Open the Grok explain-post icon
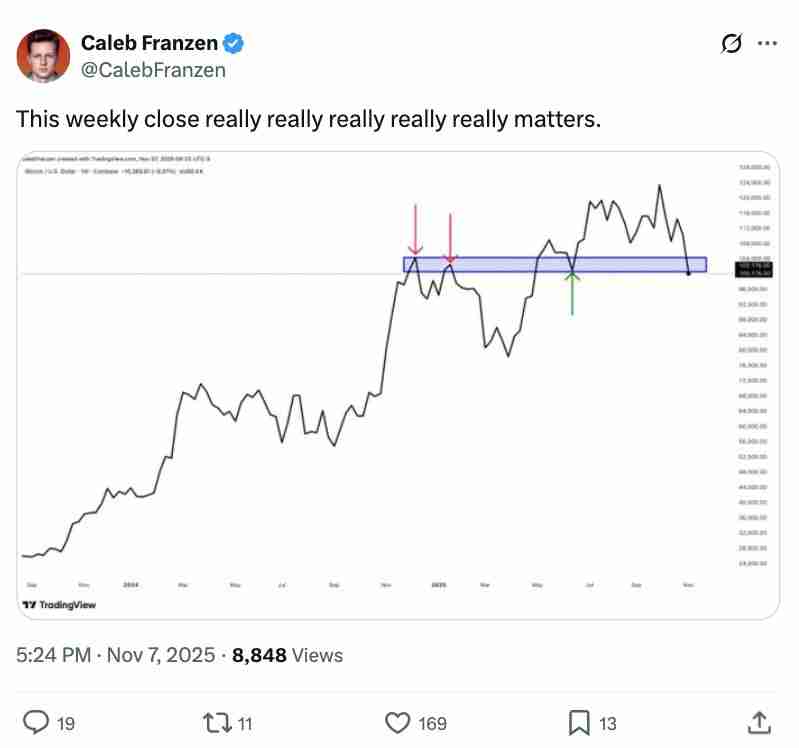The height and width of the screenshot is (748, 799). pos(731,44)
